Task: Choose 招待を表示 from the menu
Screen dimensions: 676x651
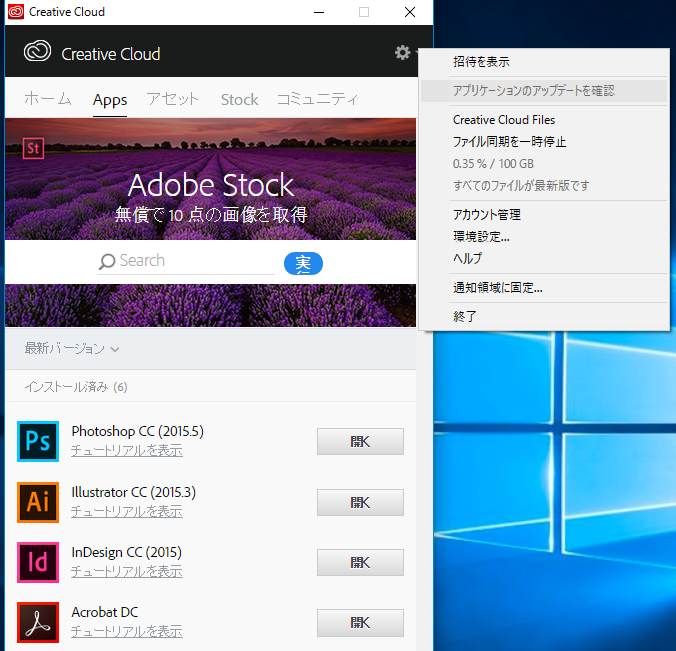Action: (544, 62)
